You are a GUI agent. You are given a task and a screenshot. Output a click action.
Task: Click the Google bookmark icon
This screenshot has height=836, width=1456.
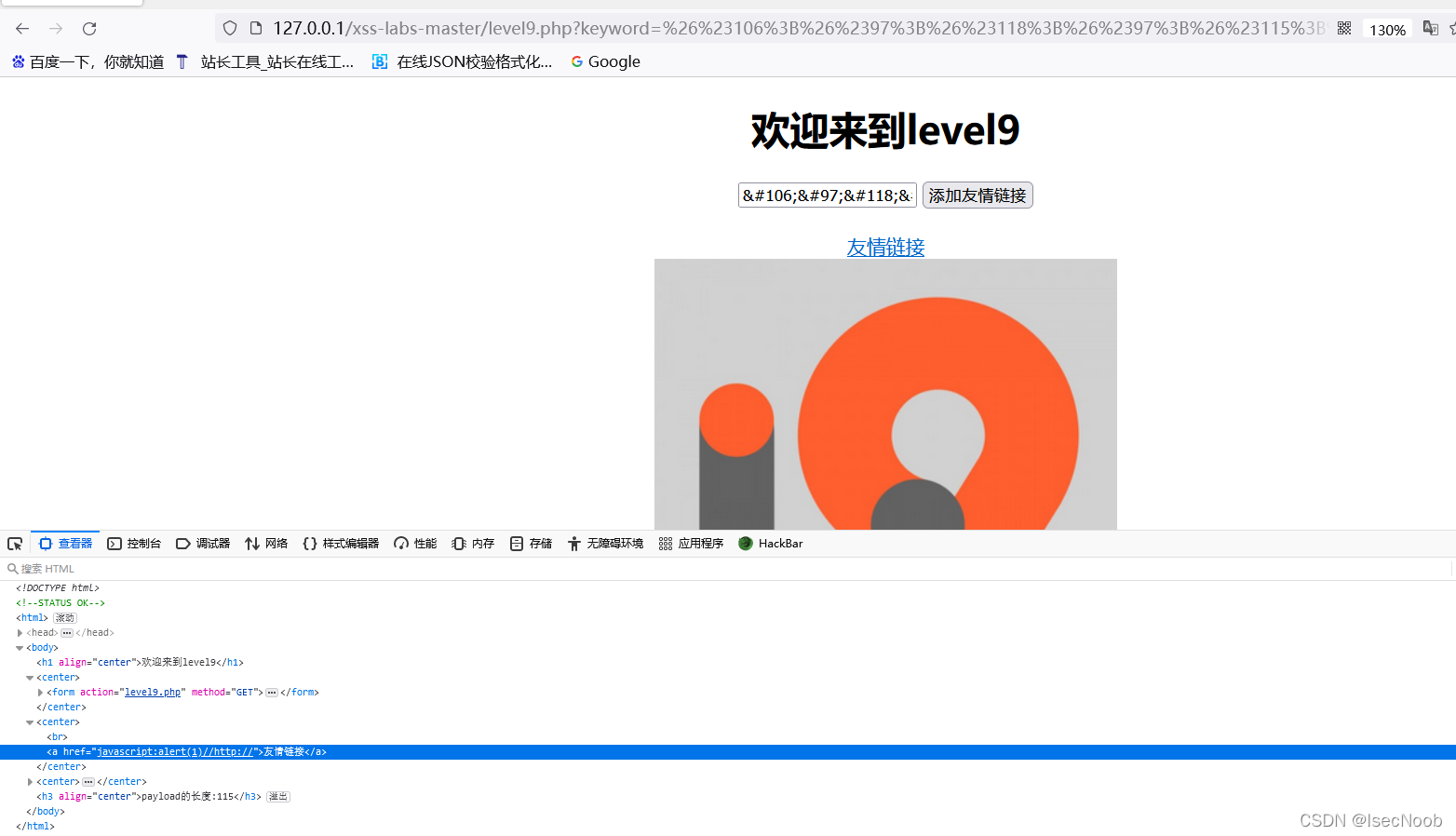pyautogui.click(x=576, y=61)
